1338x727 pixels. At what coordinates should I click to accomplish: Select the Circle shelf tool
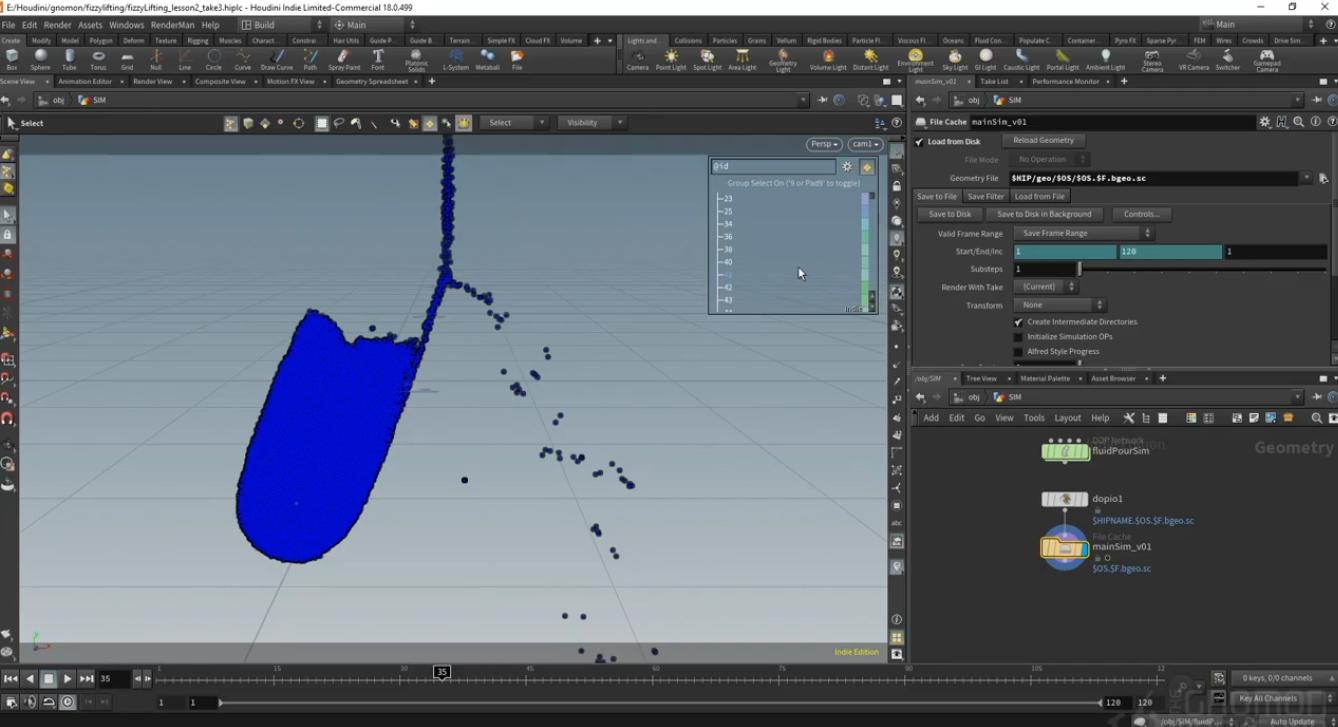tap(214, 60)
